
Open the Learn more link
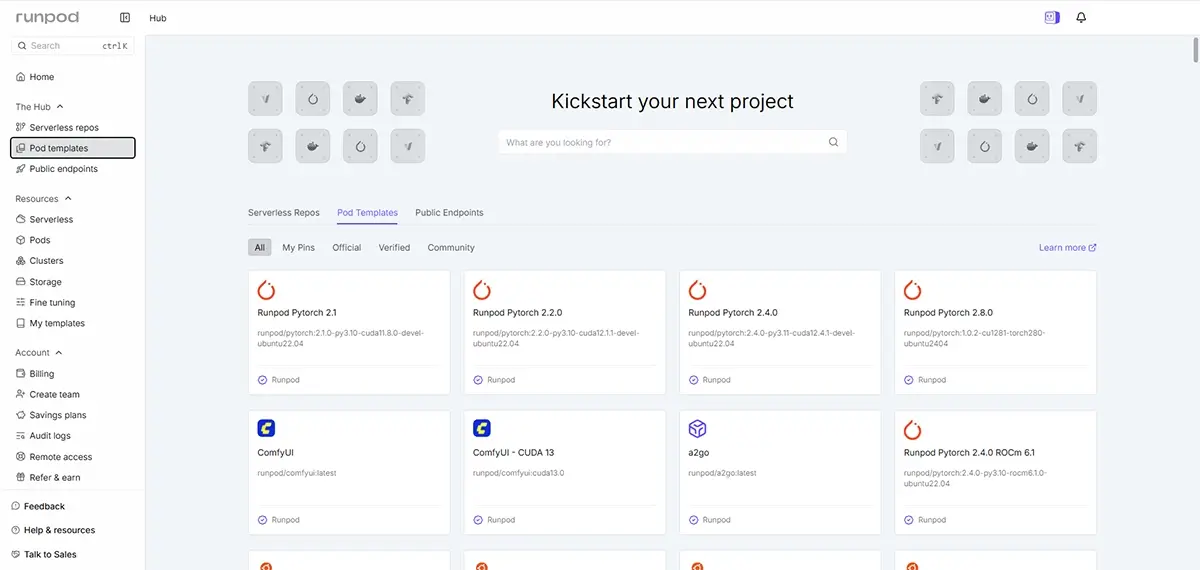click(1067, 248)
